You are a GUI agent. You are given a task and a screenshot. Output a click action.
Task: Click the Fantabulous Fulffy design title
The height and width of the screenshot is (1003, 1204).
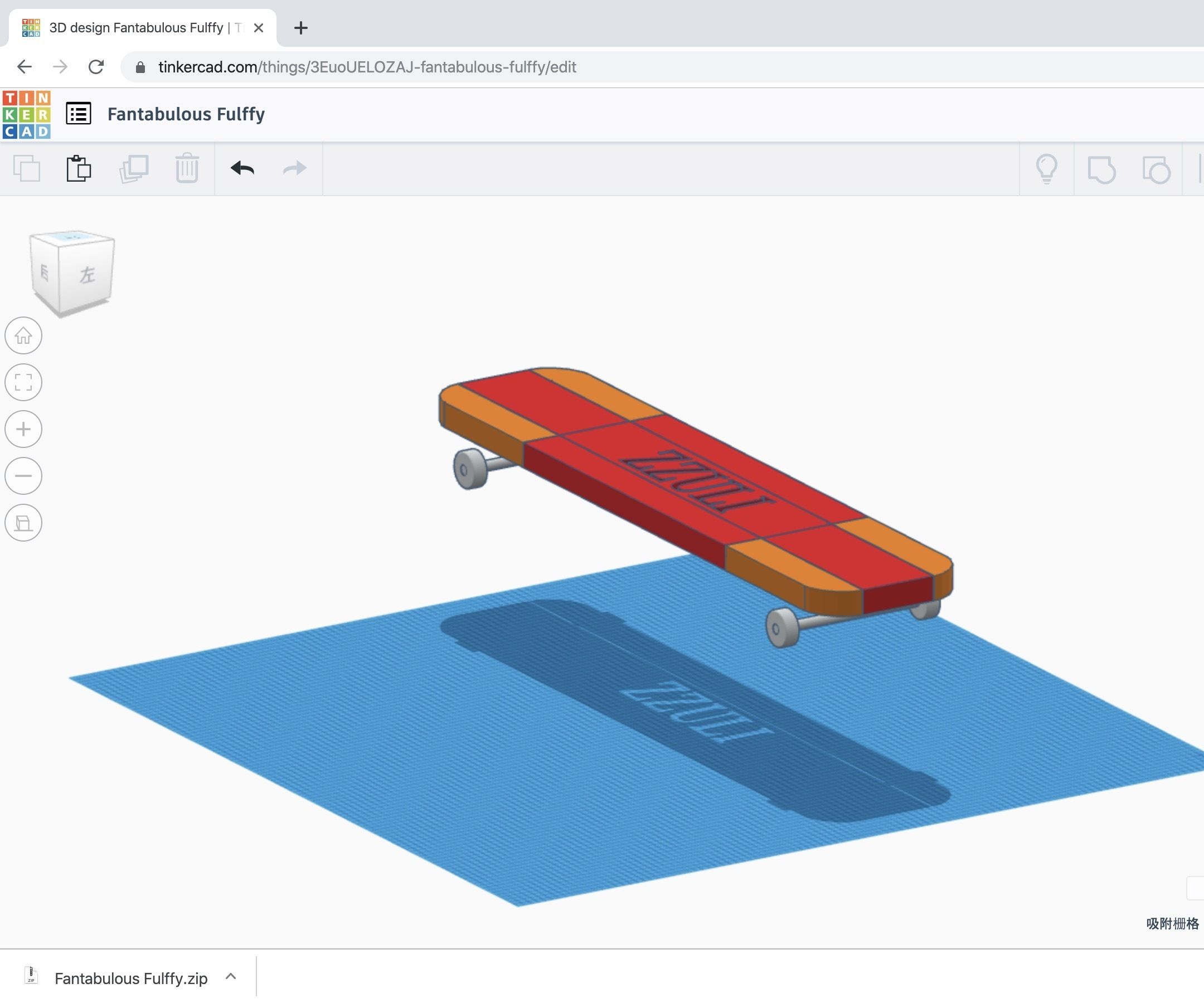[186, 114]
